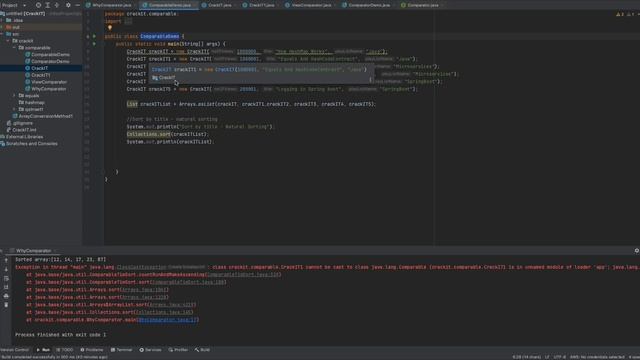640x360 pixels.
Task: Click the expand all icon in Project toolbar
Action: click(x=47, y=5)
